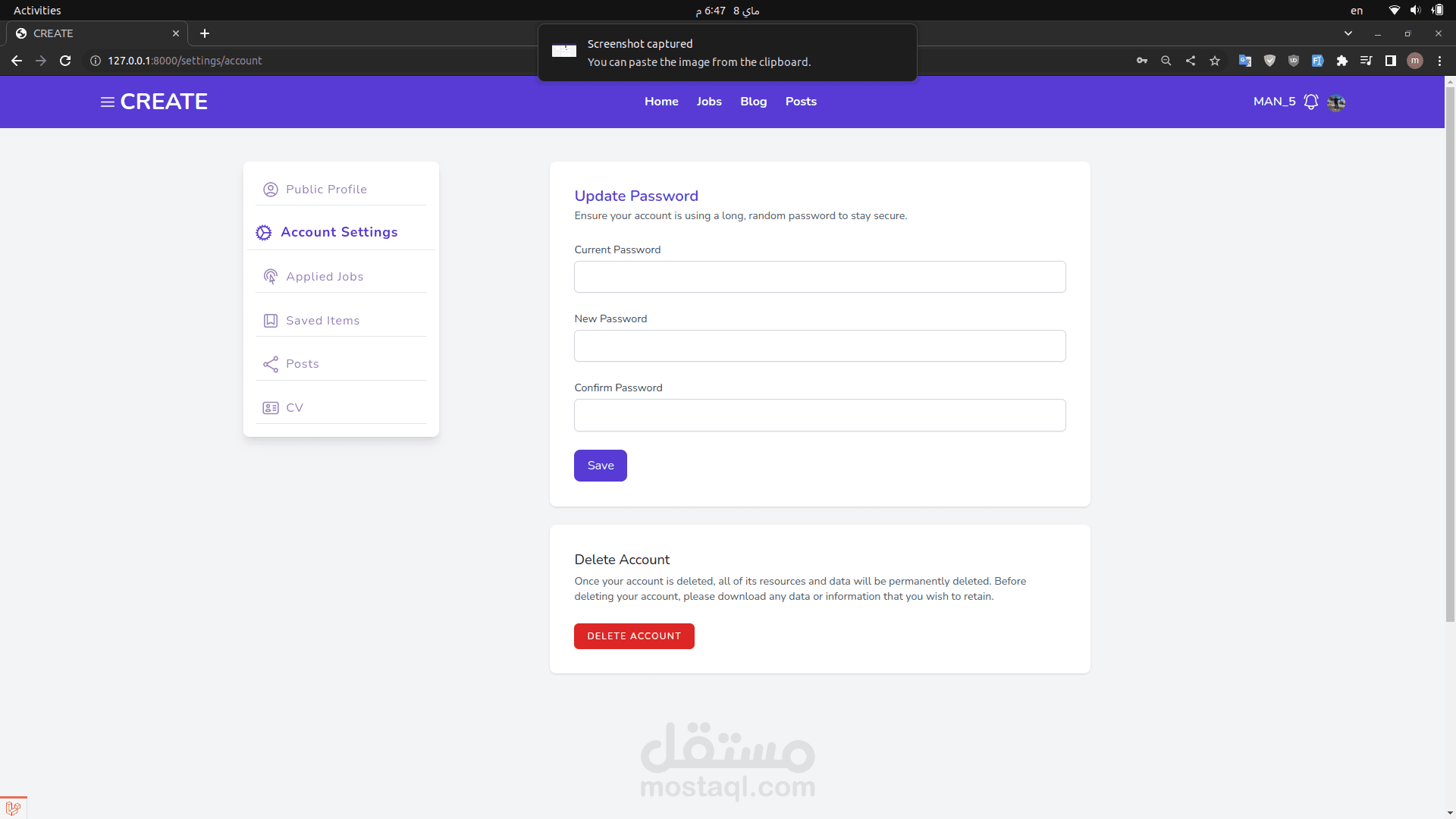Go to Jobs in the top navigation
1456x819 pixels.
[708, 102]
